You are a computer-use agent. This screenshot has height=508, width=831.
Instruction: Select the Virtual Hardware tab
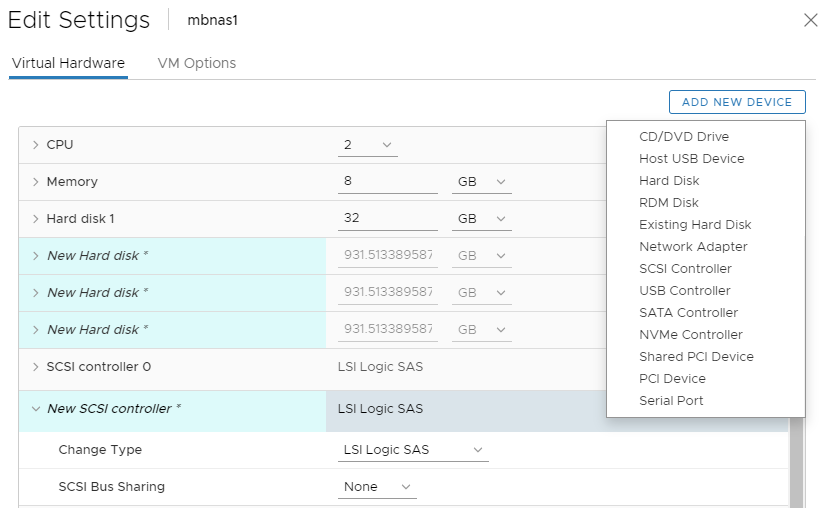[x=68, y=63]
